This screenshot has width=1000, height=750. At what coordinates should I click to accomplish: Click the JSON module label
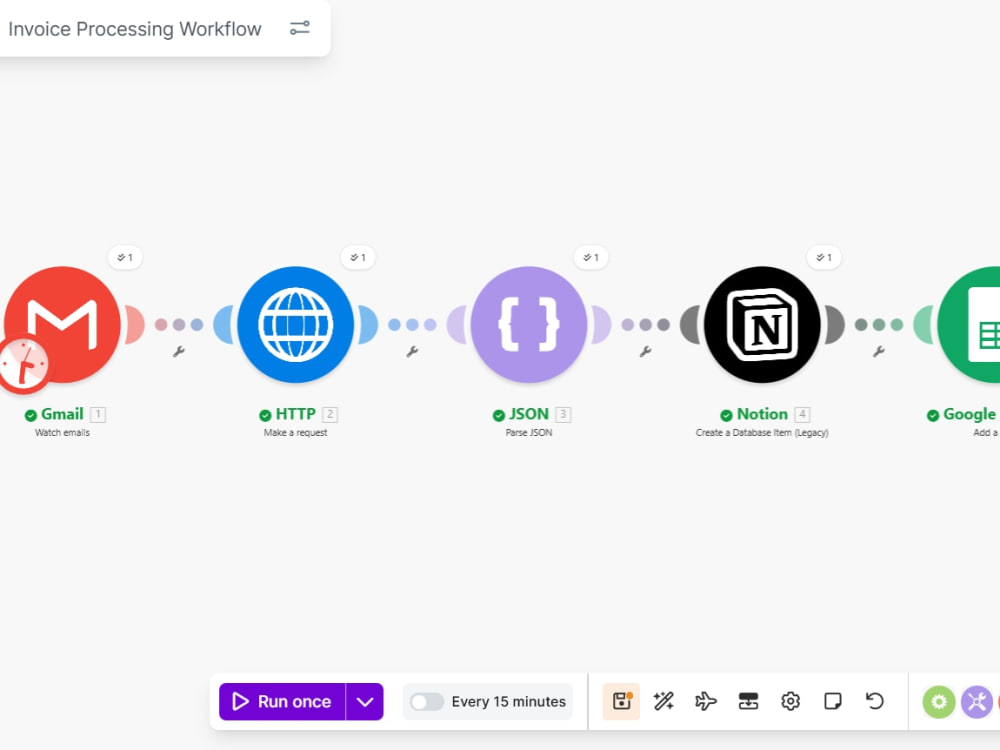(528, 414)
